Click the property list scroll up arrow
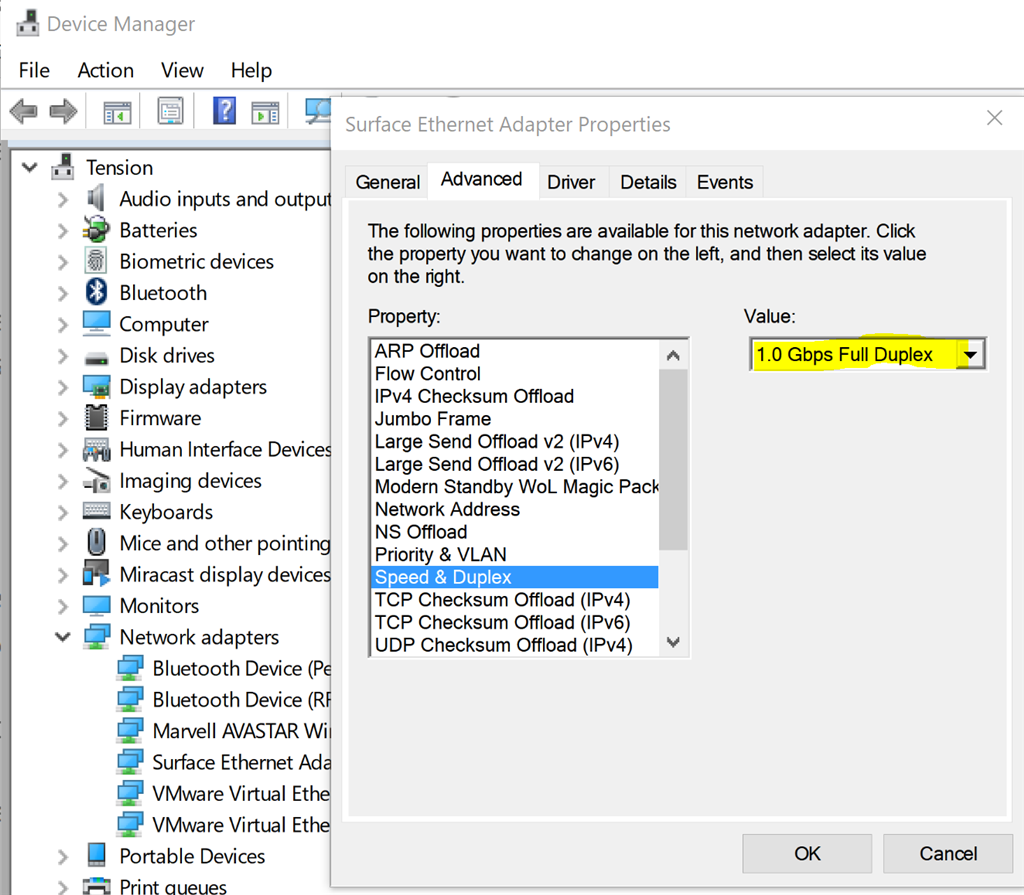 click(x=673, y=355)
